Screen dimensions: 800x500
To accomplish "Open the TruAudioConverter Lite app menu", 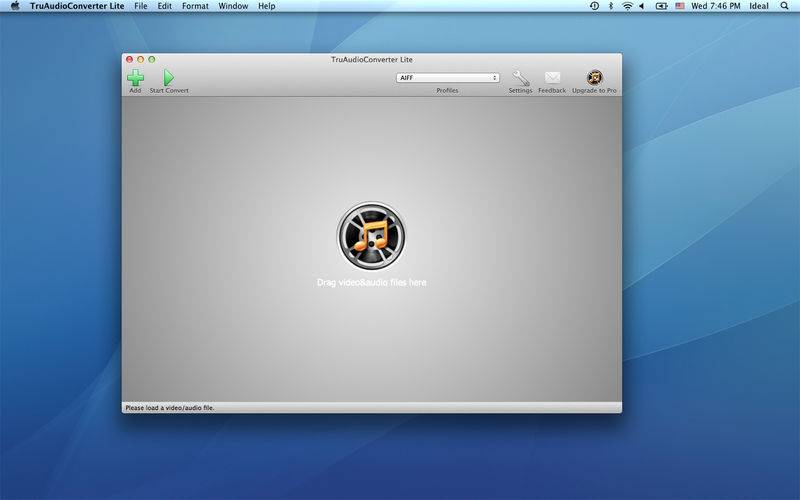I will 77,6.
